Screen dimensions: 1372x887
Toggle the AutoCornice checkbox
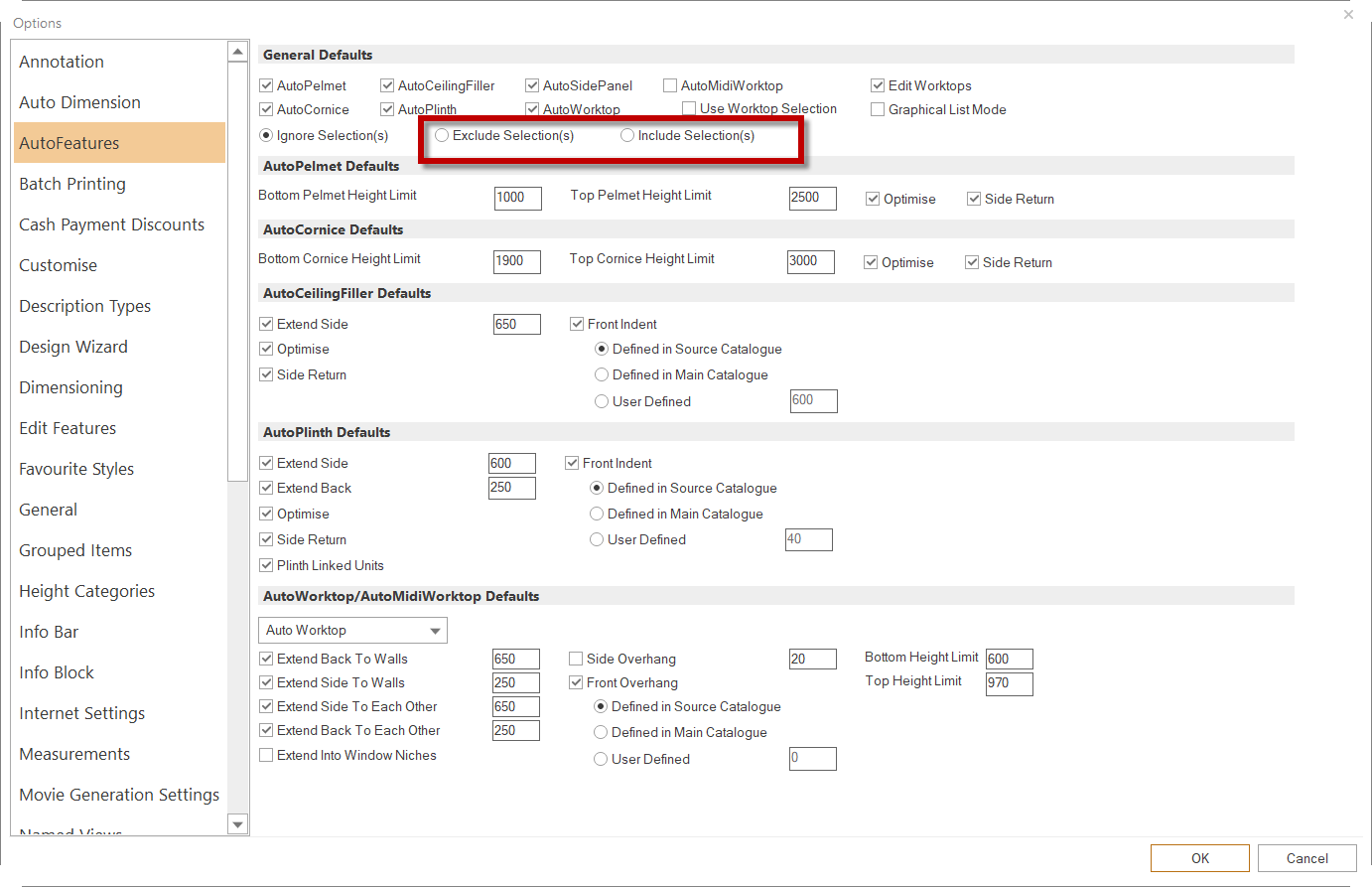(x=266, y=109)
